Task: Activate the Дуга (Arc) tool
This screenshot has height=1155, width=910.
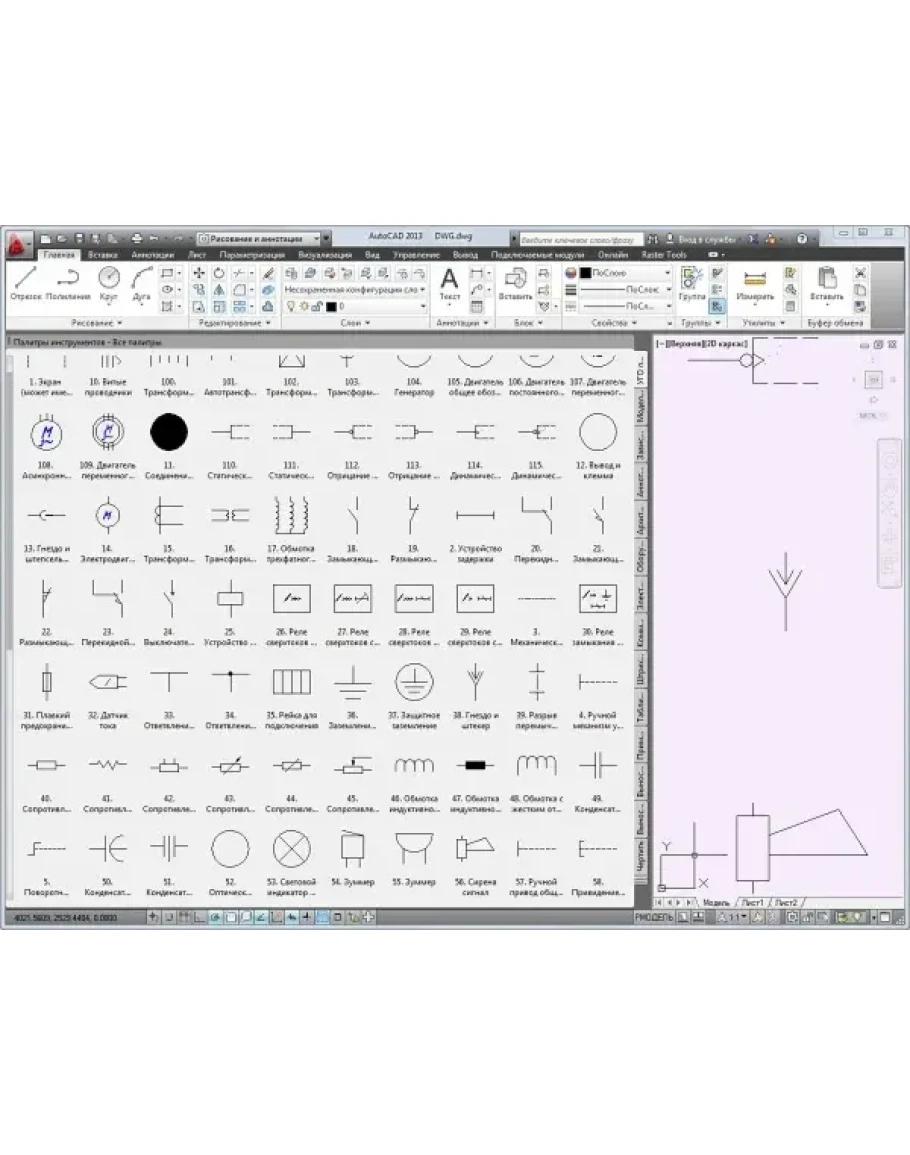Action: 141,282
